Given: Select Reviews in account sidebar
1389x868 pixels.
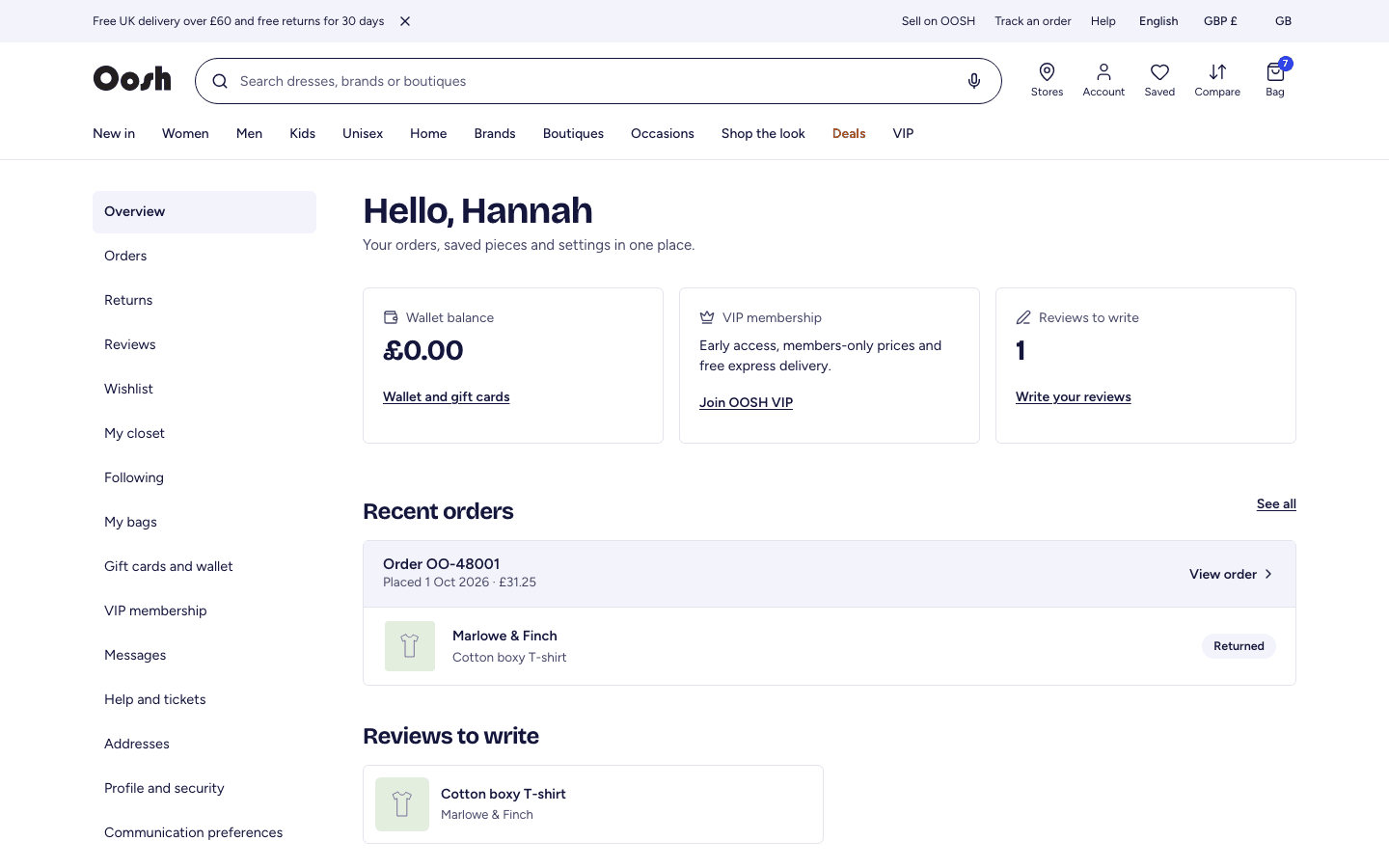Looking at the screenshot, I should point(204,345).
